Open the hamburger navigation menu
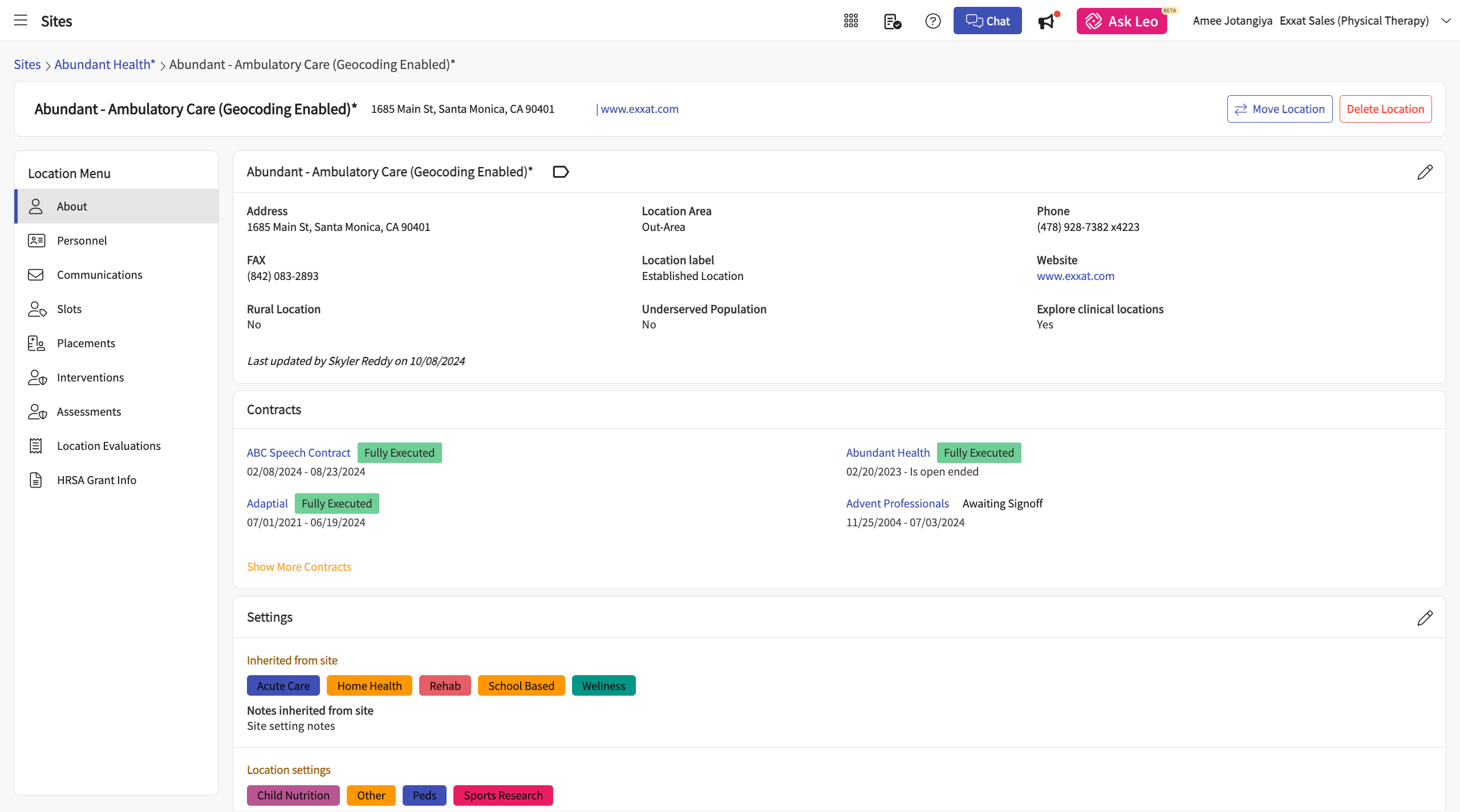Screen dimensions: 1460x812 [x=21, y=21]
